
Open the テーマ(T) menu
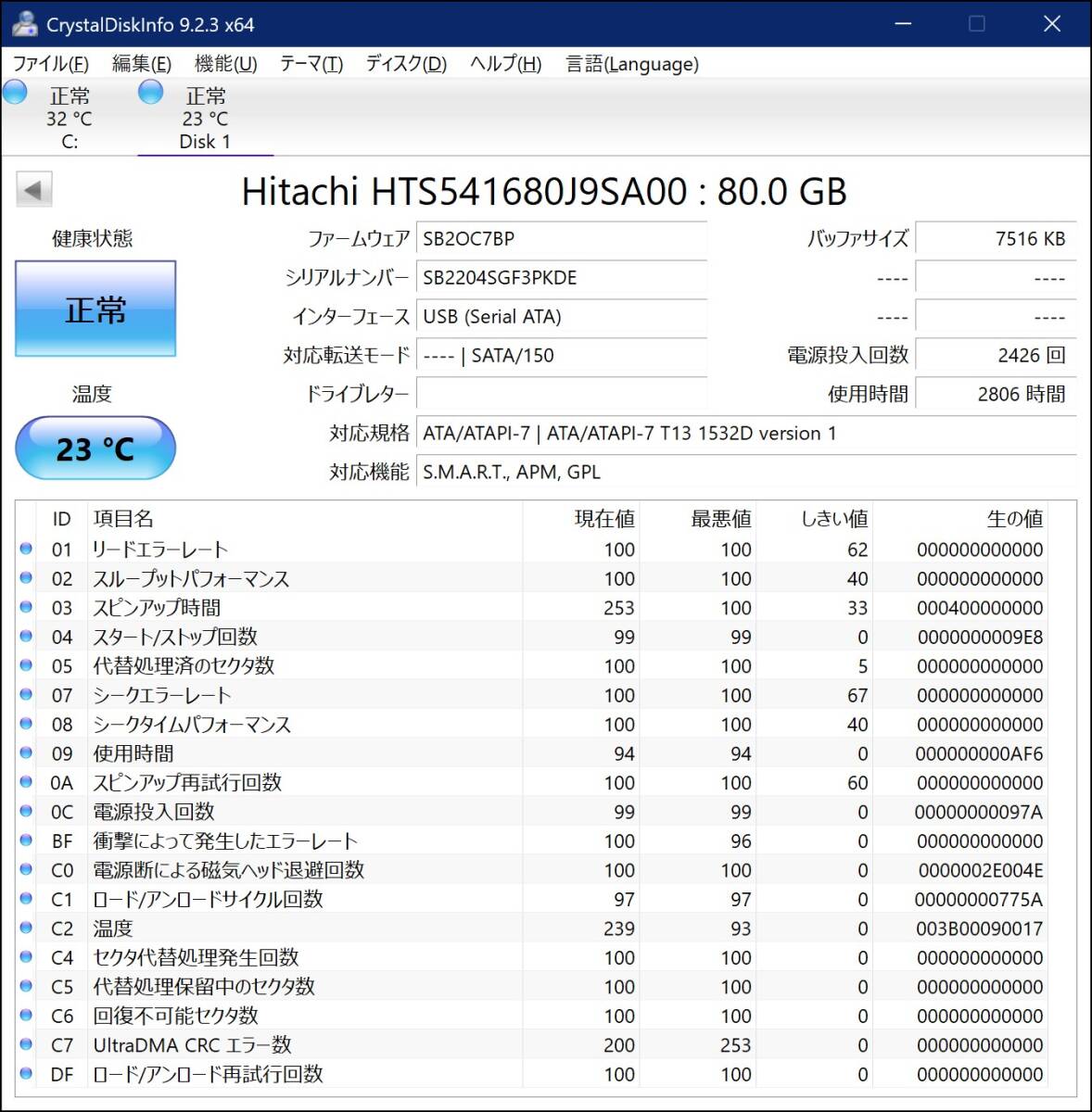pyautogui.click(x=311, y=64)
